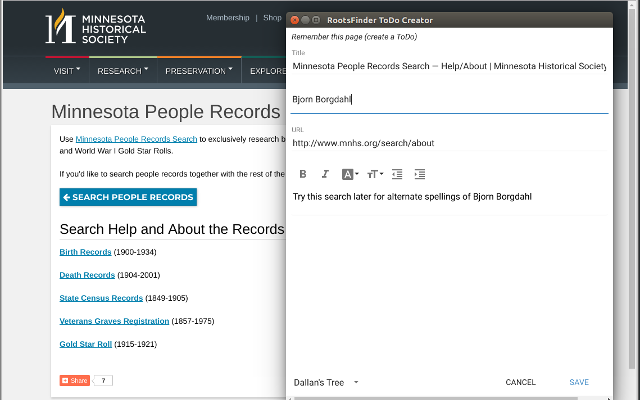640x400 pixels.
Task: Toggle bold formatting in the note editor
Action: [303, 174]
